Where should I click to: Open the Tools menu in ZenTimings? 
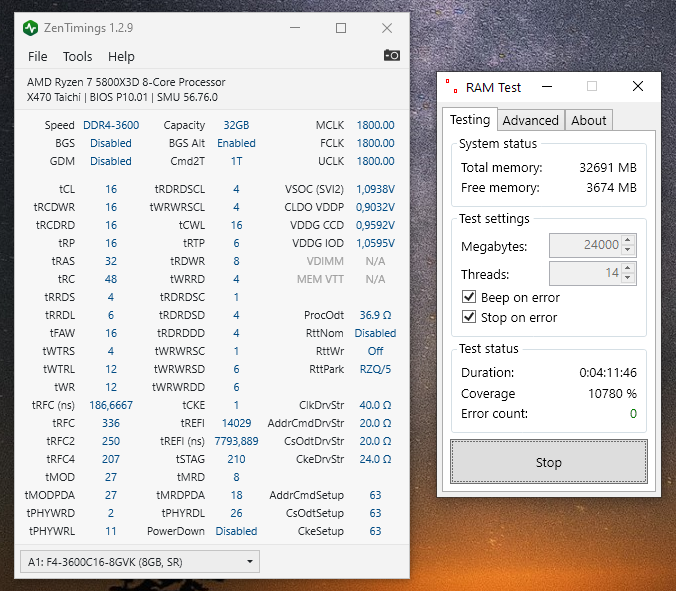tap(78, 56)
